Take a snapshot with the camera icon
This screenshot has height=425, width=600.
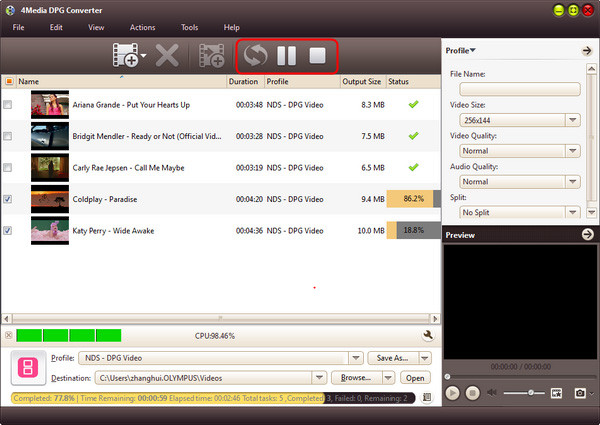(579, 393)
